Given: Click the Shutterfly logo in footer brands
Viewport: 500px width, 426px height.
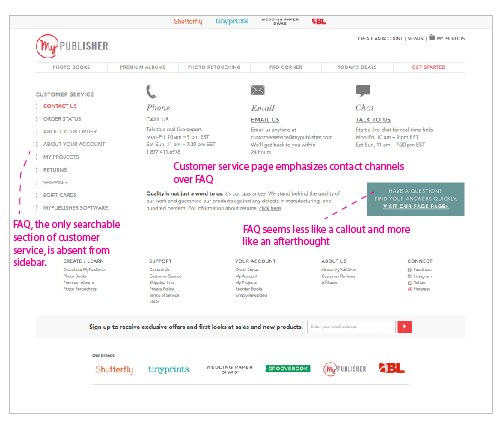Looking at the screenshot, I should [114, 369].
